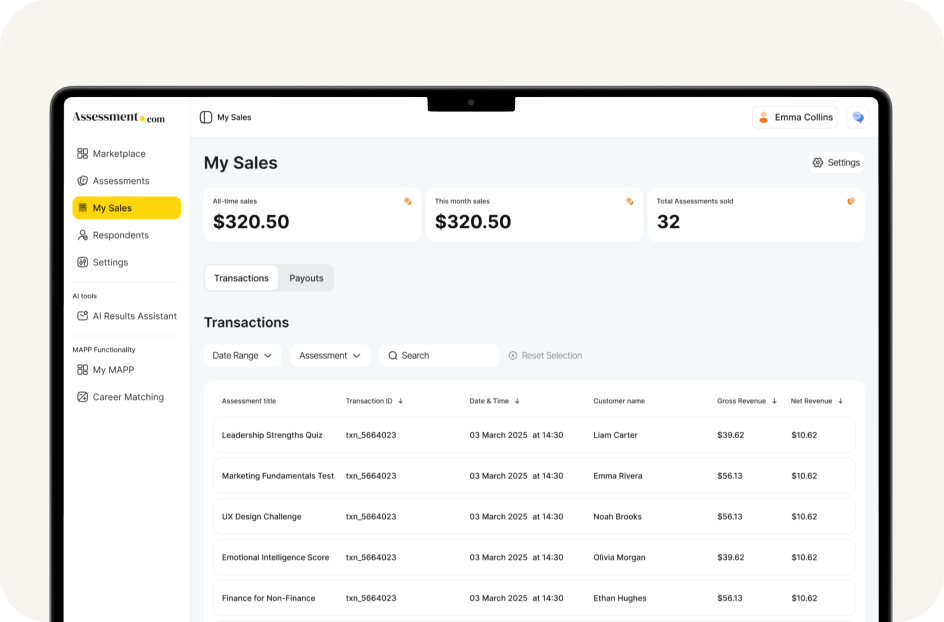Select the Career Matching icon
The image size is (944, 622).
pos(84,396)
